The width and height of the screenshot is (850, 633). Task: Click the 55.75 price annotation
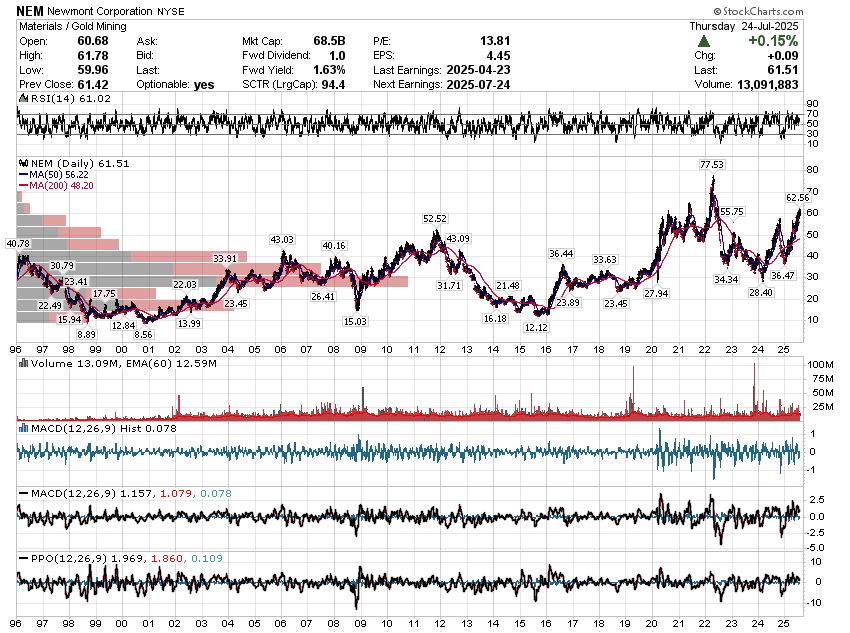point(732,211)
